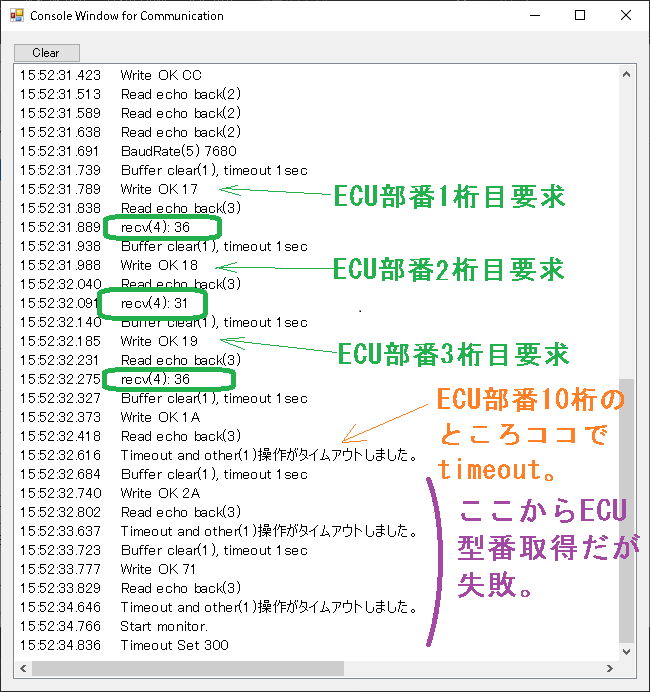Screen dimensions: 650x692
Task: Click the timestamp 15:52:31.638
Action: click(x=60, y=132)
